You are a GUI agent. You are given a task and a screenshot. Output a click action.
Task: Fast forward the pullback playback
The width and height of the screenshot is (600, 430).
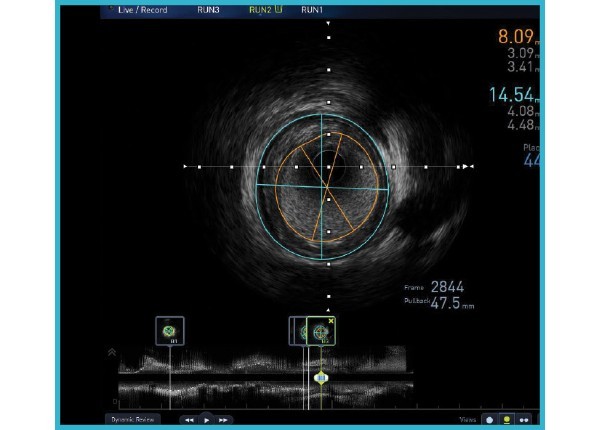pyautogui.click(x=223, y=420)
